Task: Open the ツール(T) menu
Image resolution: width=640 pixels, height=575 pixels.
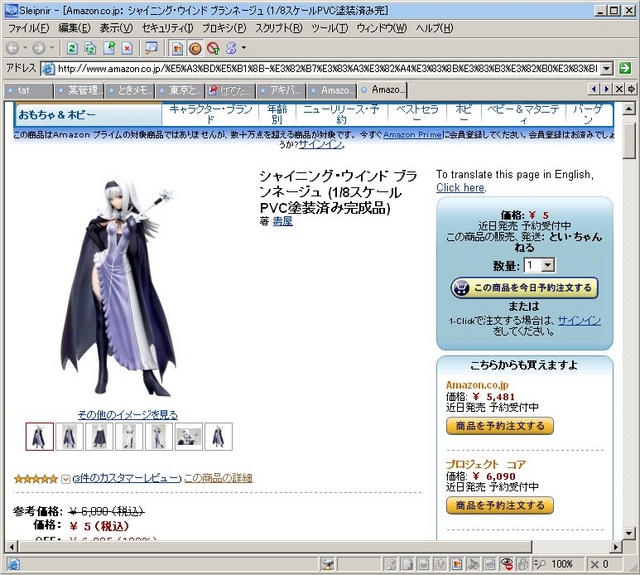Action: click(x=329, y=28)
